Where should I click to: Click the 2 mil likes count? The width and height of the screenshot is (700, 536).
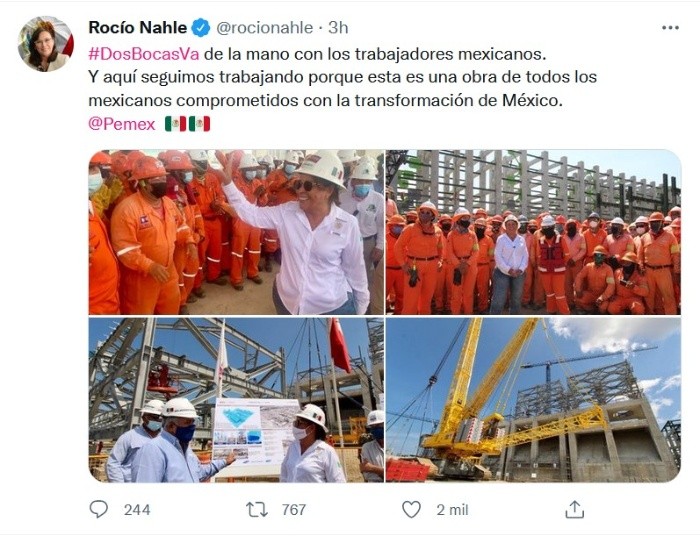[x=452, y=510]
